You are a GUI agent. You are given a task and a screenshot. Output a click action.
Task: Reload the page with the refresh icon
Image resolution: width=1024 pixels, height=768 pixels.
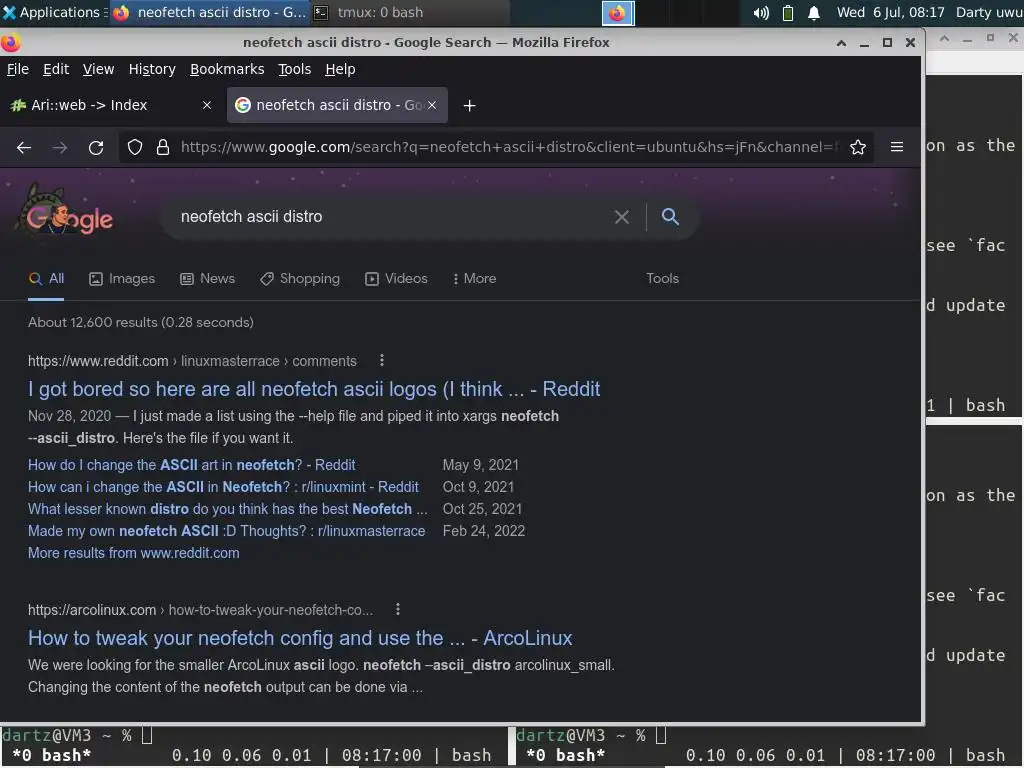(x=96, y=148)
